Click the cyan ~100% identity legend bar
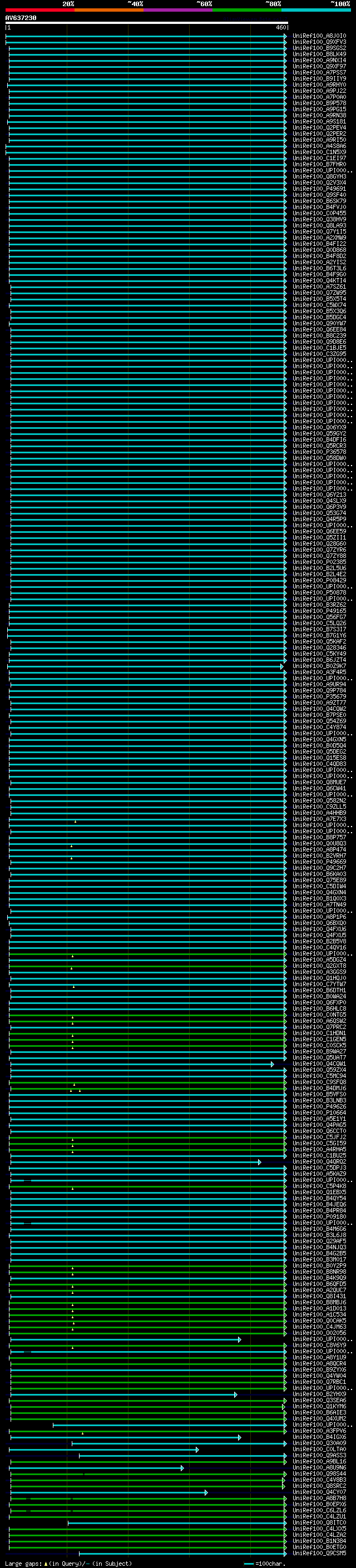 (x=316, y=10)
